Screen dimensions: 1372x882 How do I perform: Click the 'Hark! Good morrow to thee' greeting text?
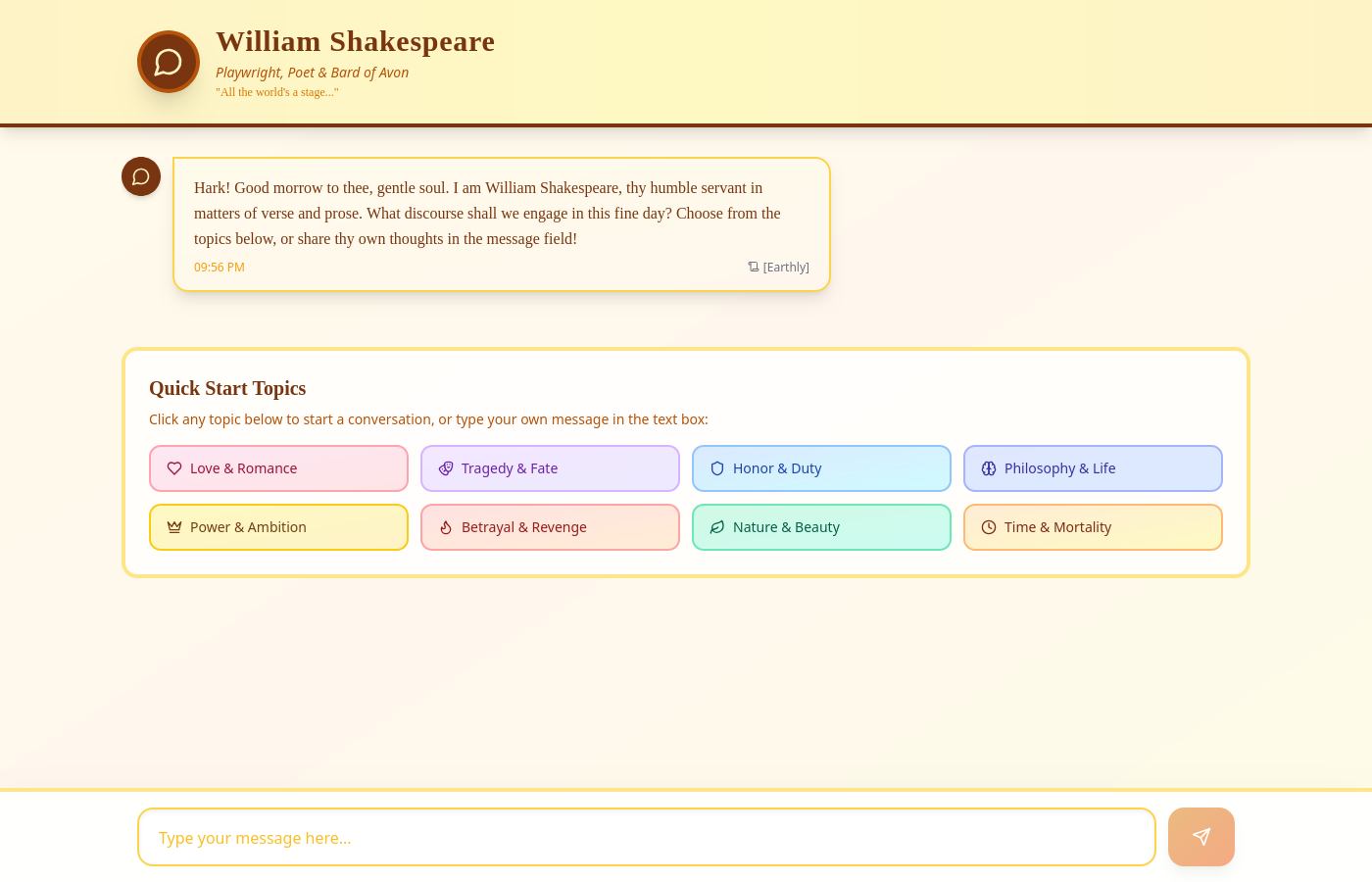click(488, 214)
